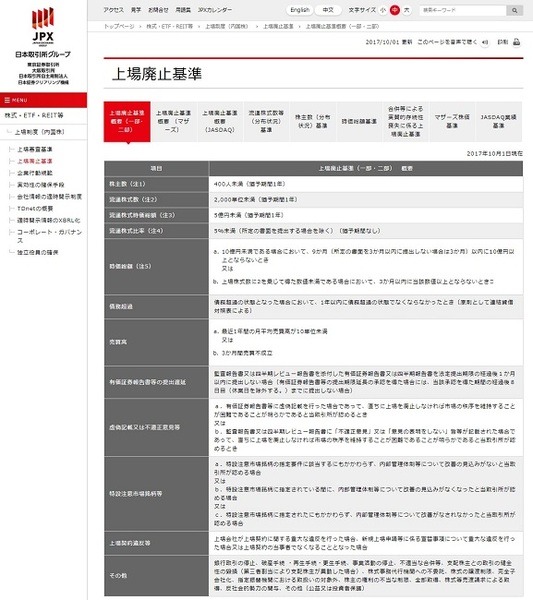Open 企業行動規範 in sidebar
Screen dimensions: 533x600
[x=34, y=173]
